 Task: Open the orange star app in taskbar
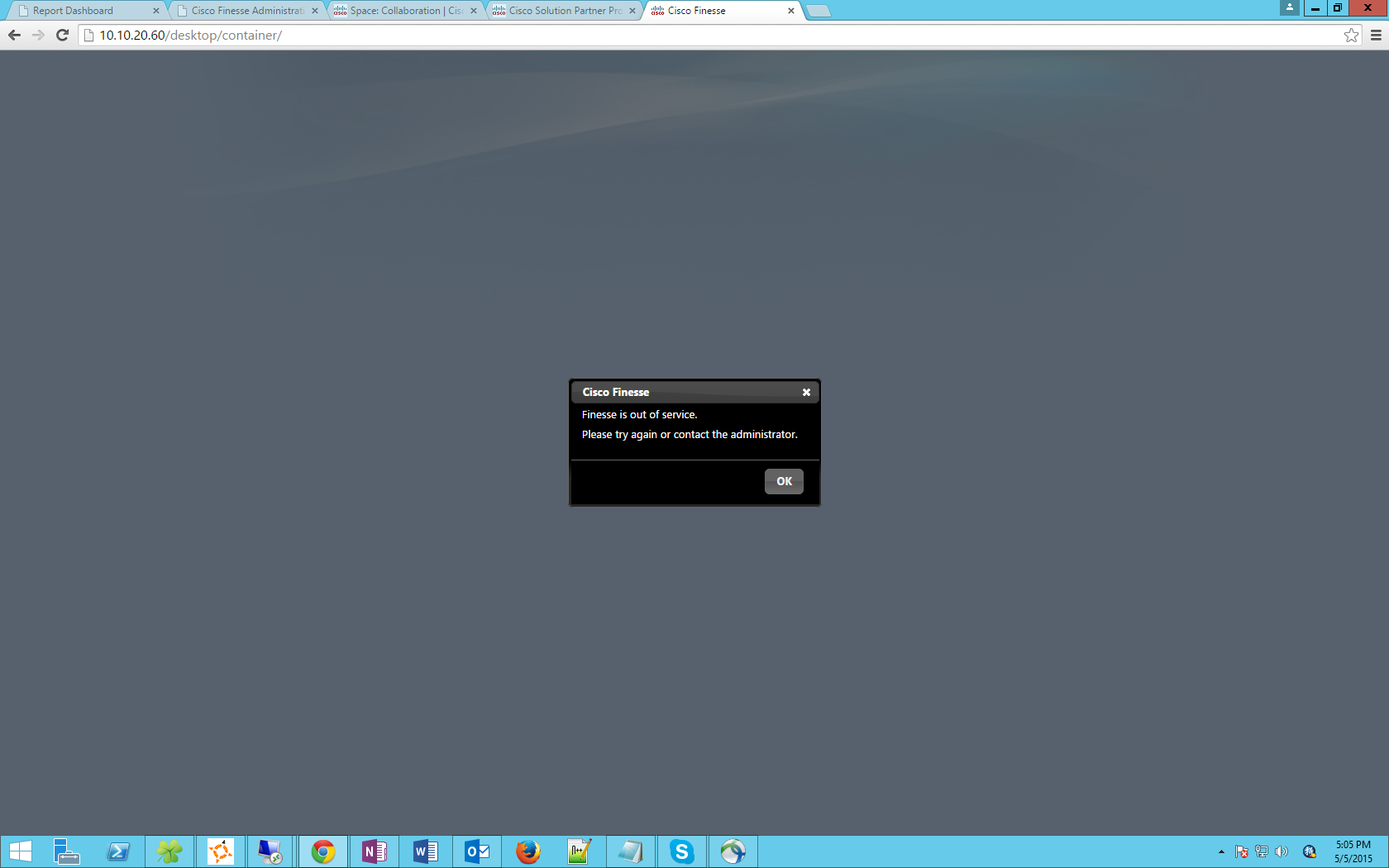(x=221, y=851)
